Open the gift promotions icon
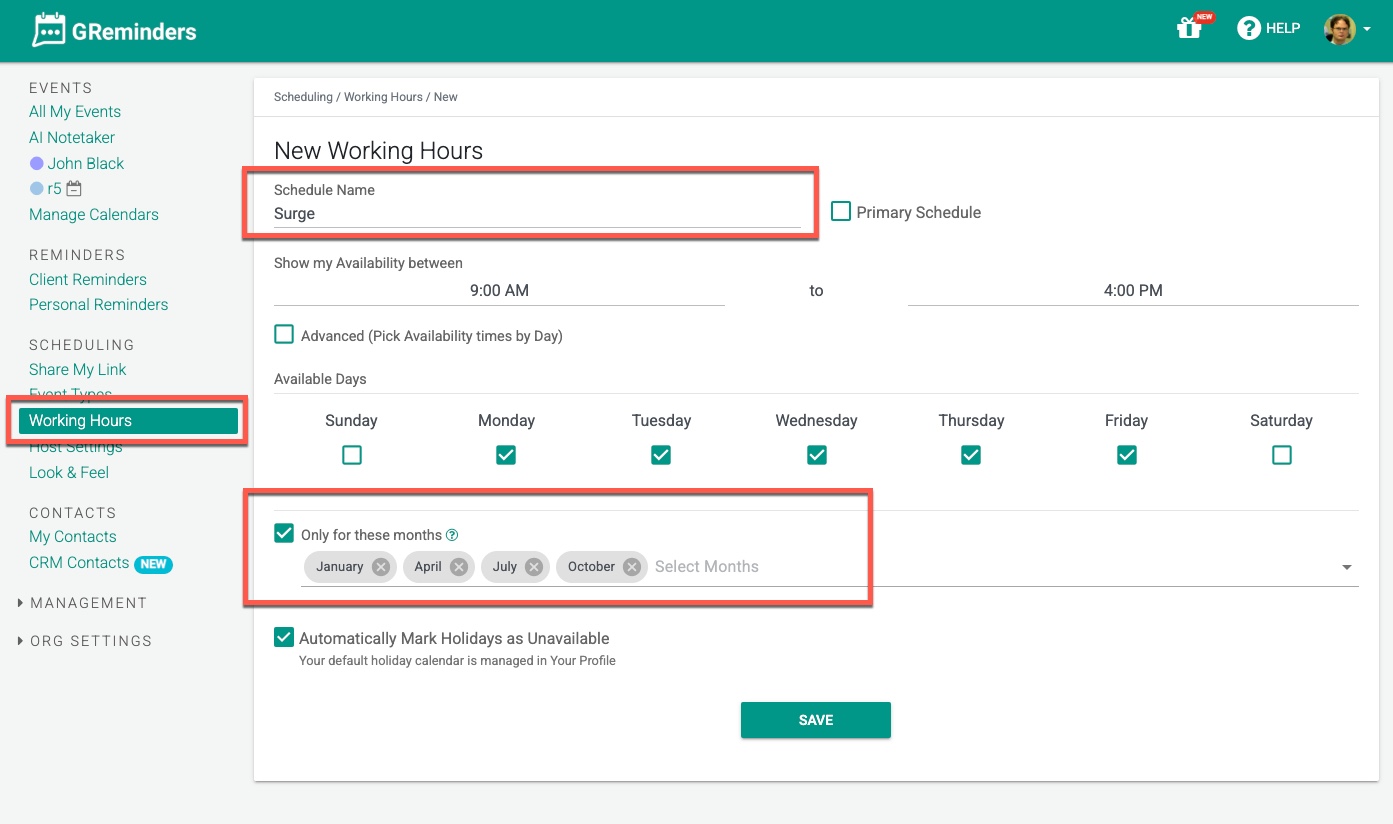Screen dimensions: 1393x824 [x=1188, y=30]
